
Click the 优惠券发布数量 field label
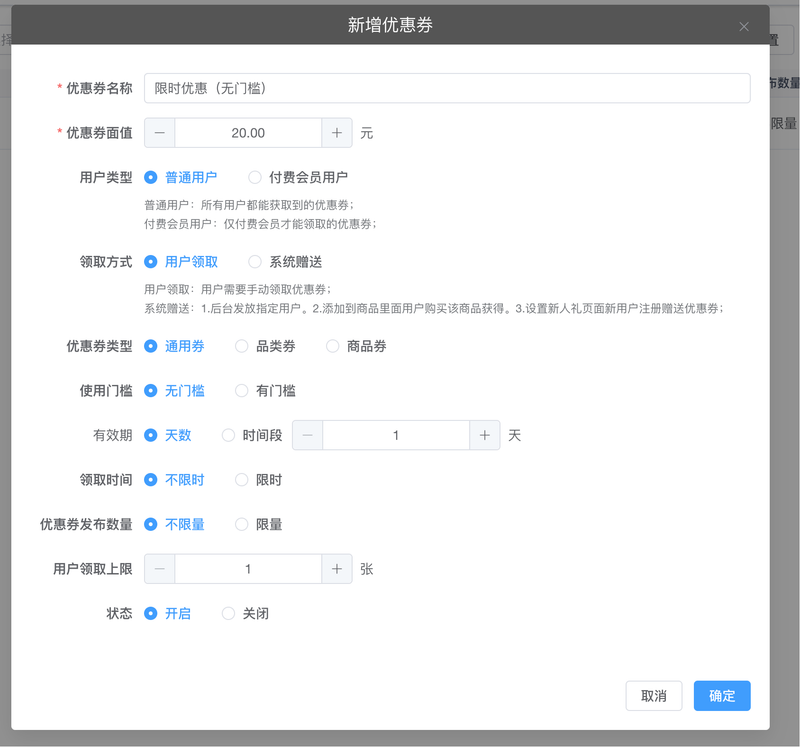pos(86,525)
